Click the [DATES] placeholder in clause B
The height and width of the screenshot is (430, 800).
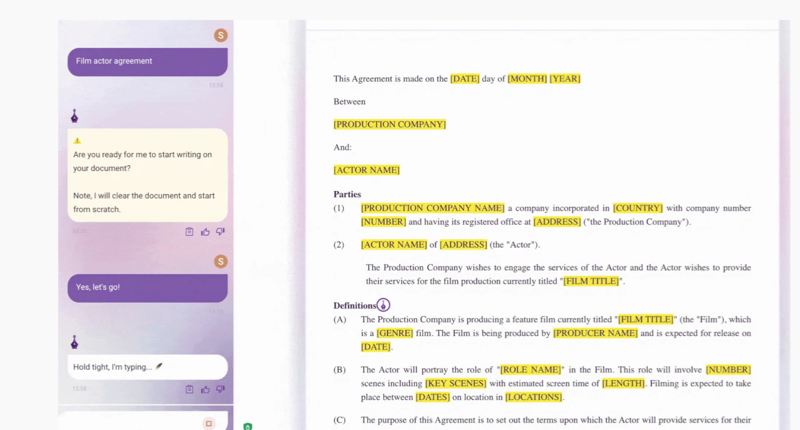point(433,397)
